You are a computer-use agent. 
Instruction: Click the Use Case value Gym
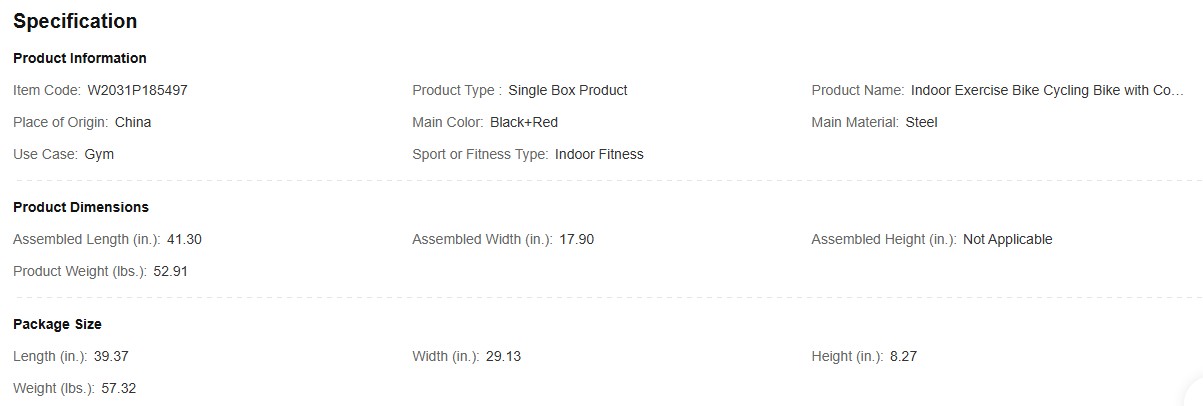click(x=99, y=154)
